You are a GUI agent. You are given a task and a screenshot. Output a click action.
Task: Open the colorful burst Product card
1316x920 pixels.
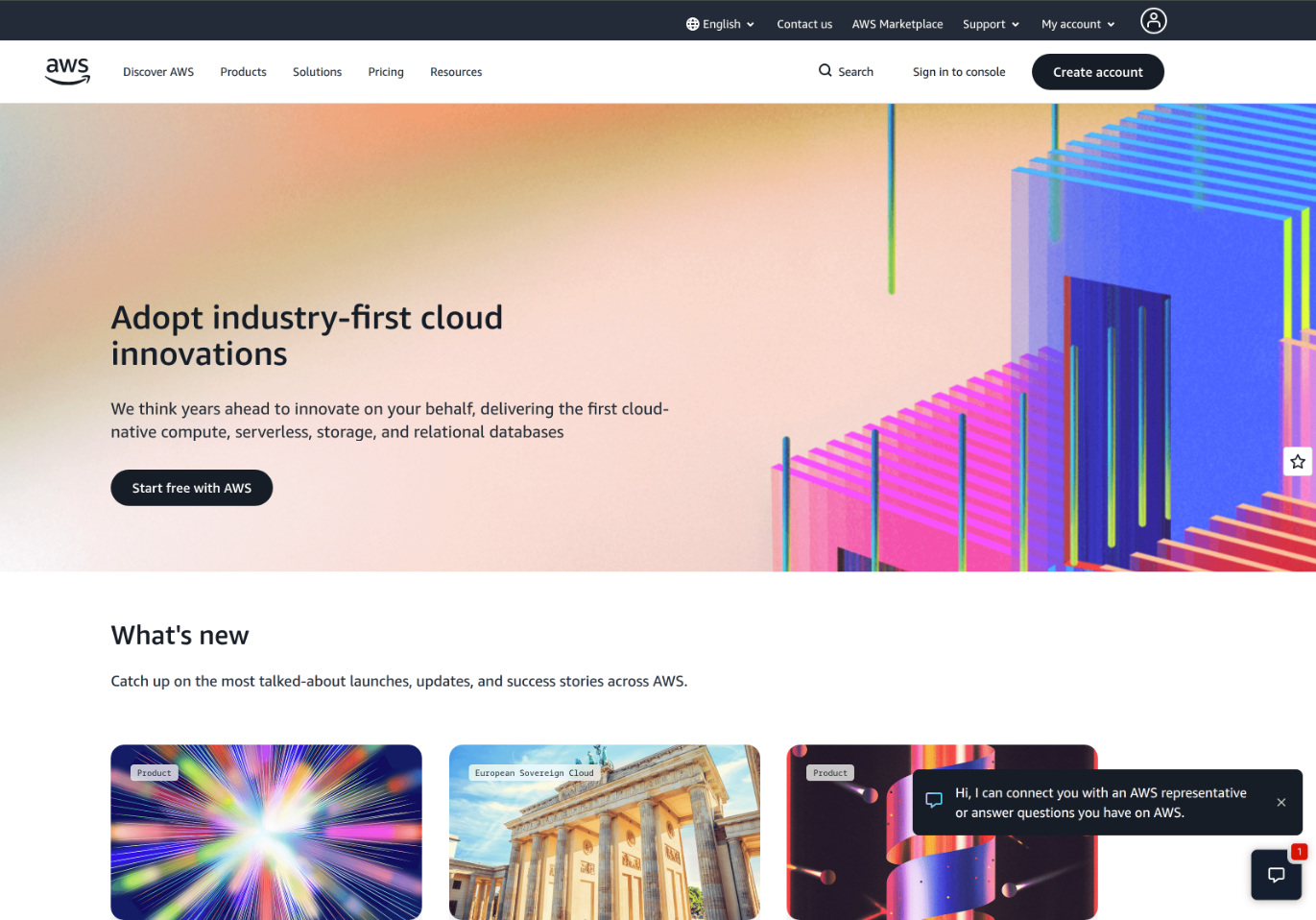(266, 832)
